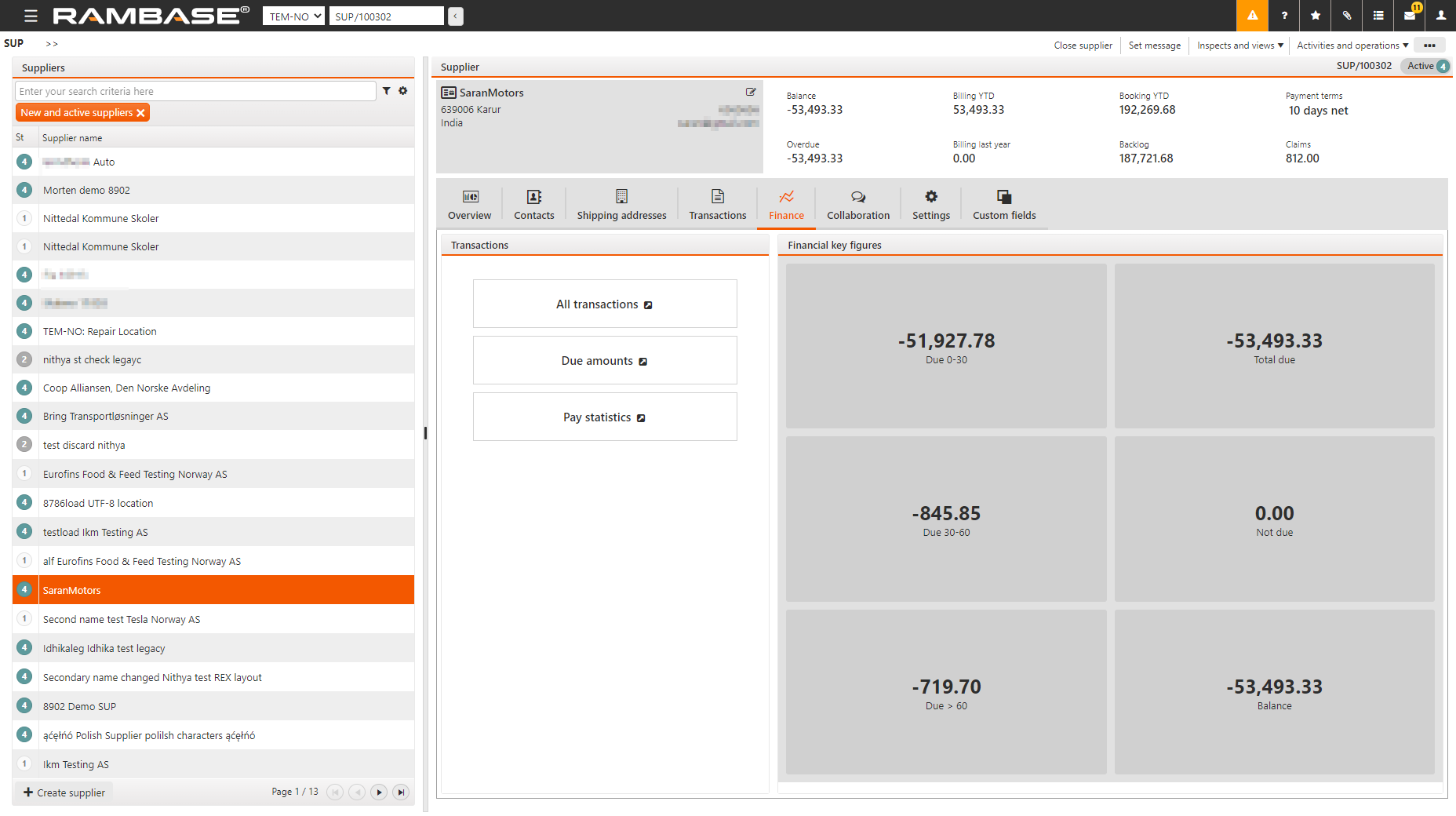The height and width of the screenshot is (816, 1456).
Task: Open supplier list settings gear
Action: 403,91
